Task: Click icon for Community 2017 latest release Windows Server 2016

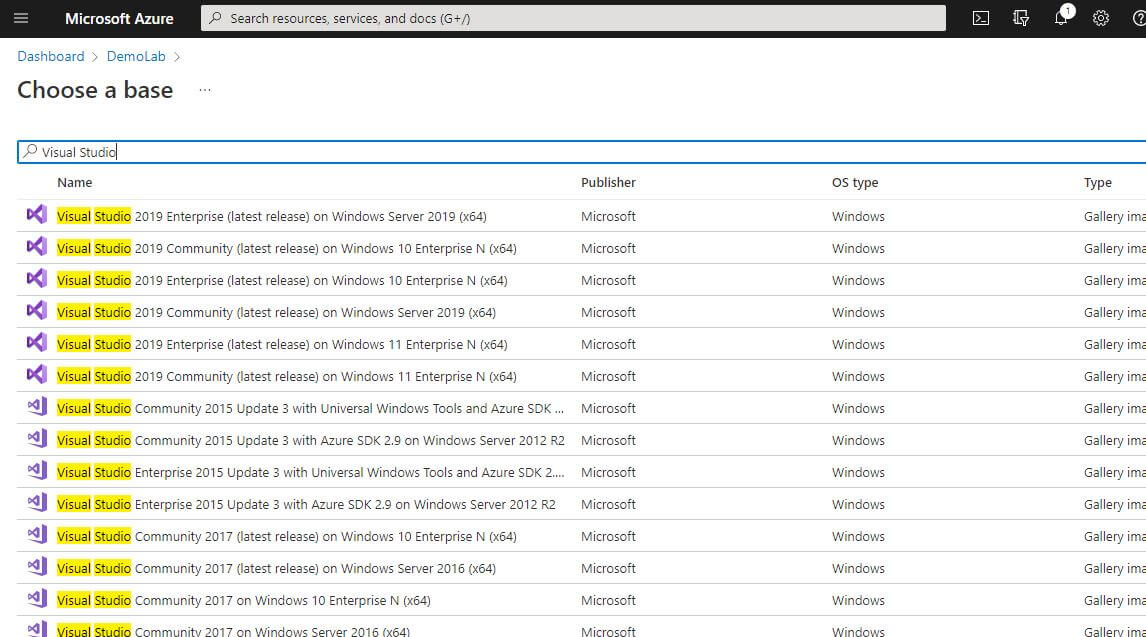Action: (37, 568)
